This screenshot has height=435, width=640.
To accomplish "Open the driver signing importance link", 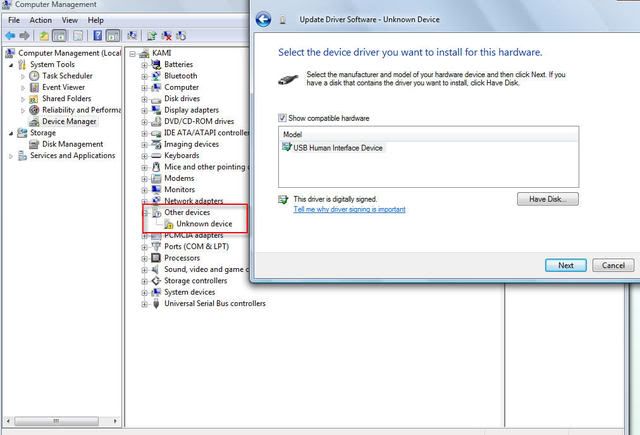I will pyautogui.click(x=349, y=210).
